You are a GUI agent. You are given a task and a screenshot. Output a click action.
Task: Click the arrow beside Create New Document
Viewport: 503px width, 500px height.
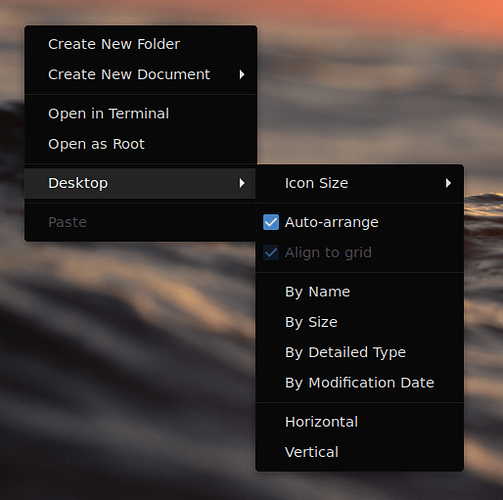tap(242, 74)
